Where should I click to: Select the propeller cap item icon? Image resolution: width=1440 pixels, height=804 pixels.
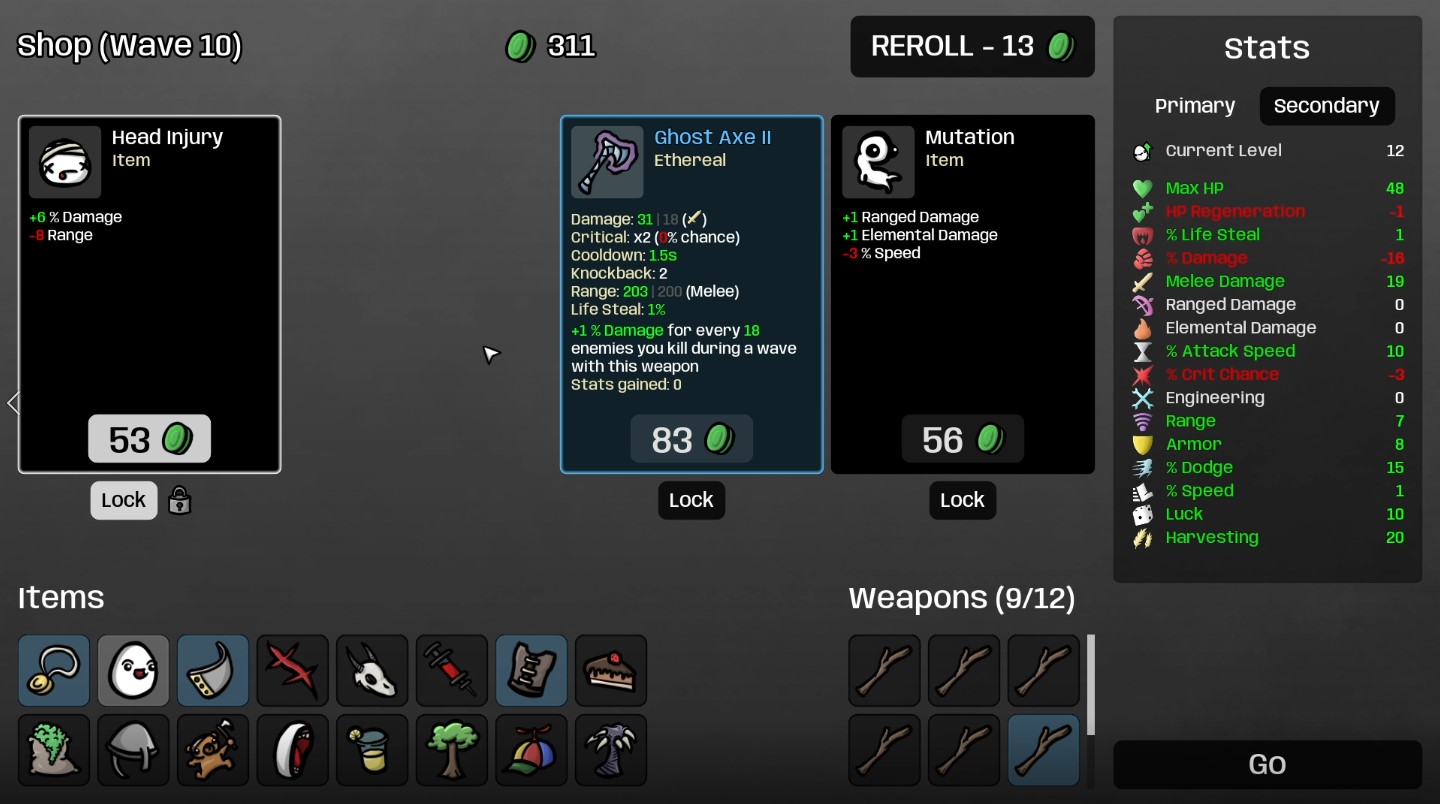pyautogui.click(x=532, y=750)
